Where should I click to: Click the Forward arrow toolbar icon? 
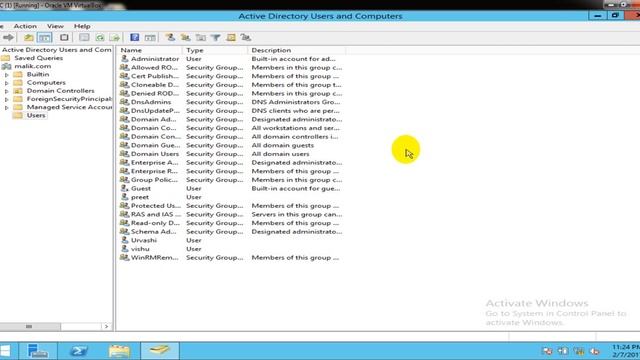pos(8,38)
